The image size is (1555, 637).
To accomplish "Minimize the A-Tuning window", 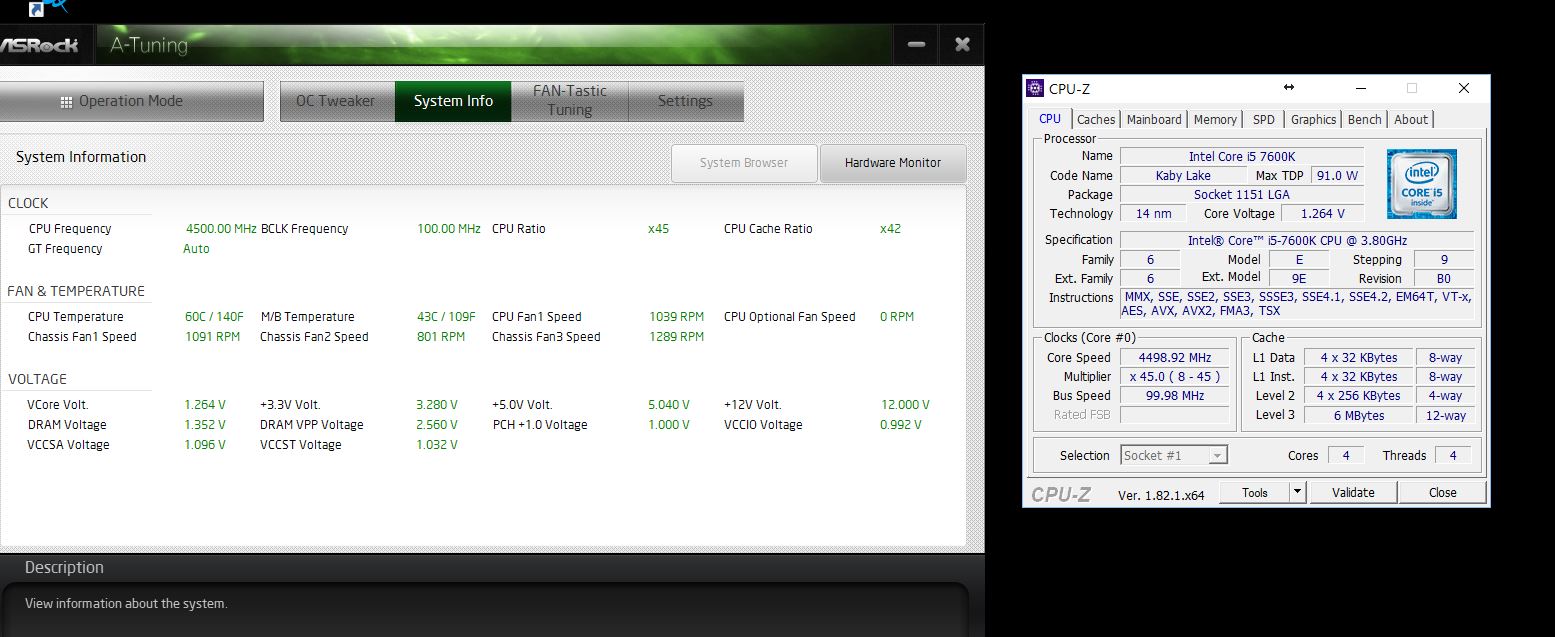I will (x=916, y=44).
